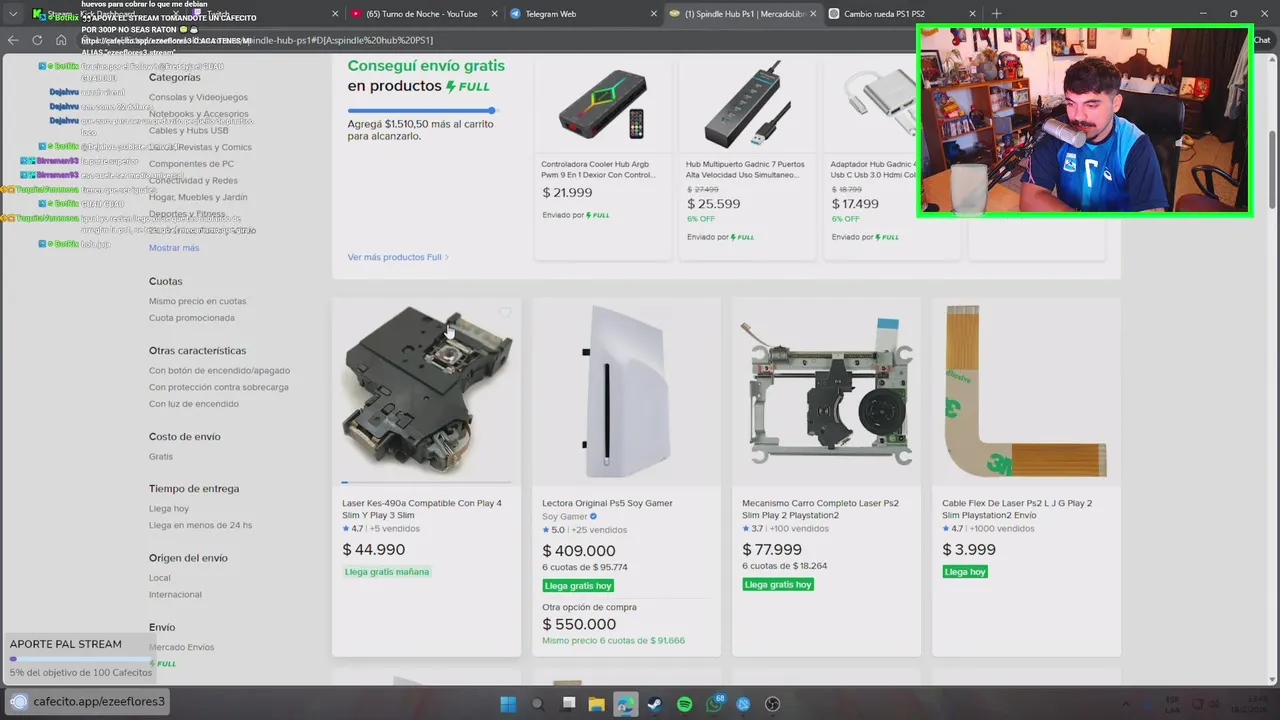Open Lectora Original Ps5 Soy Gamer title
This screenshot has height=720, width=1280.
(607, 503)
